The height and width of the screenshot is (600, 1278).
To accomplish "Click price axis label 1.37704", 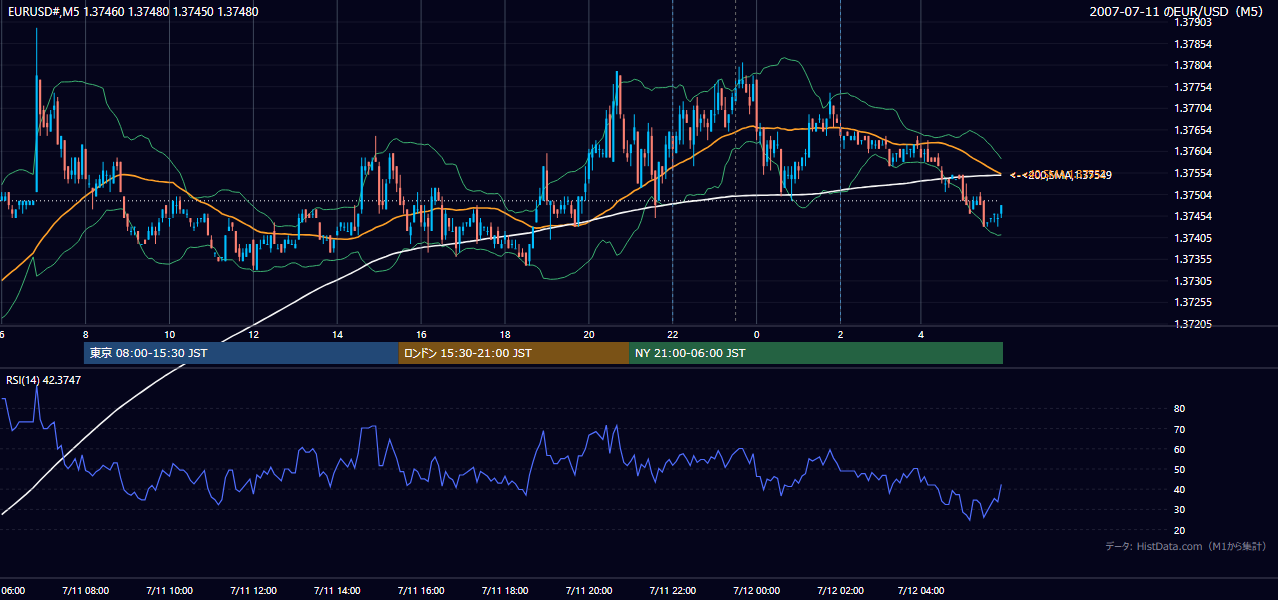I will click(1193, 108).
